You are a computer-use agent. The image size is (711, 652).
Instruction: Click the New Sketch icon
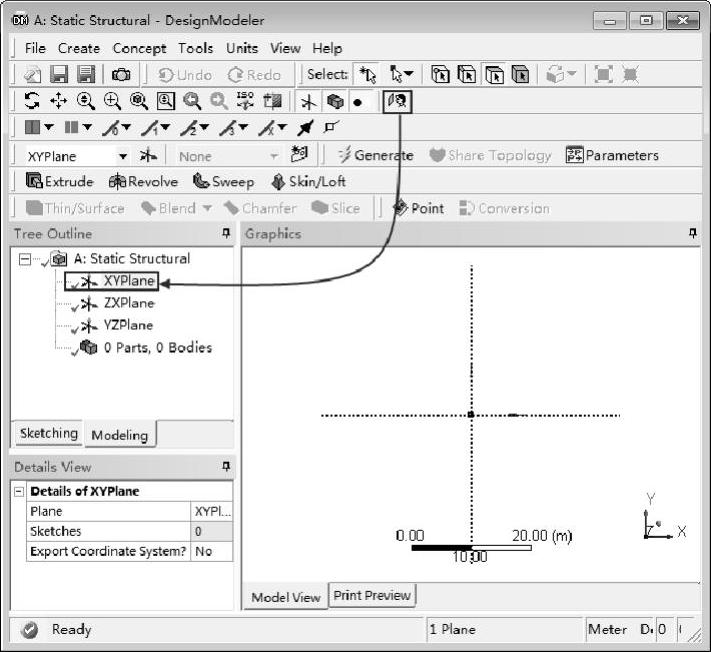tap(299, 155)
